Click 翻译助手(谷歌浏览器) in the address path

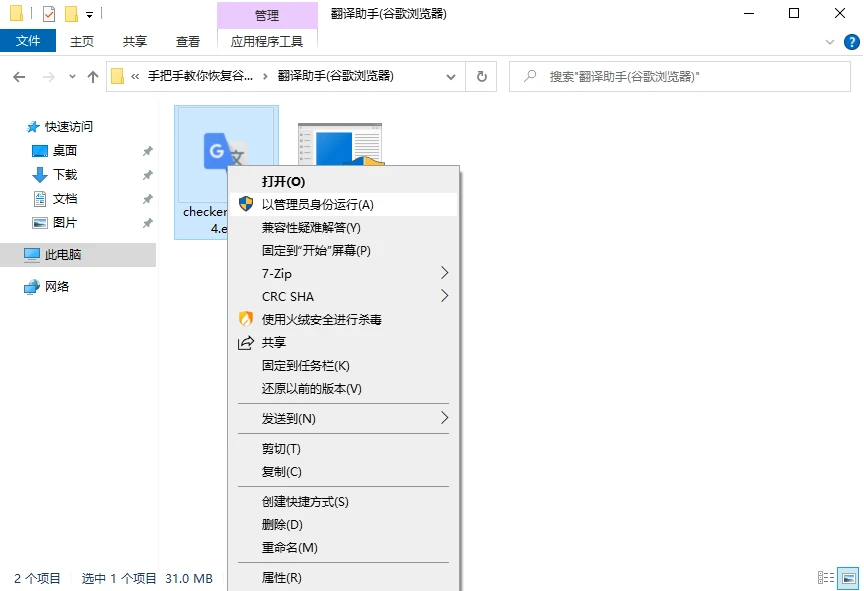[x=336, y=76]
